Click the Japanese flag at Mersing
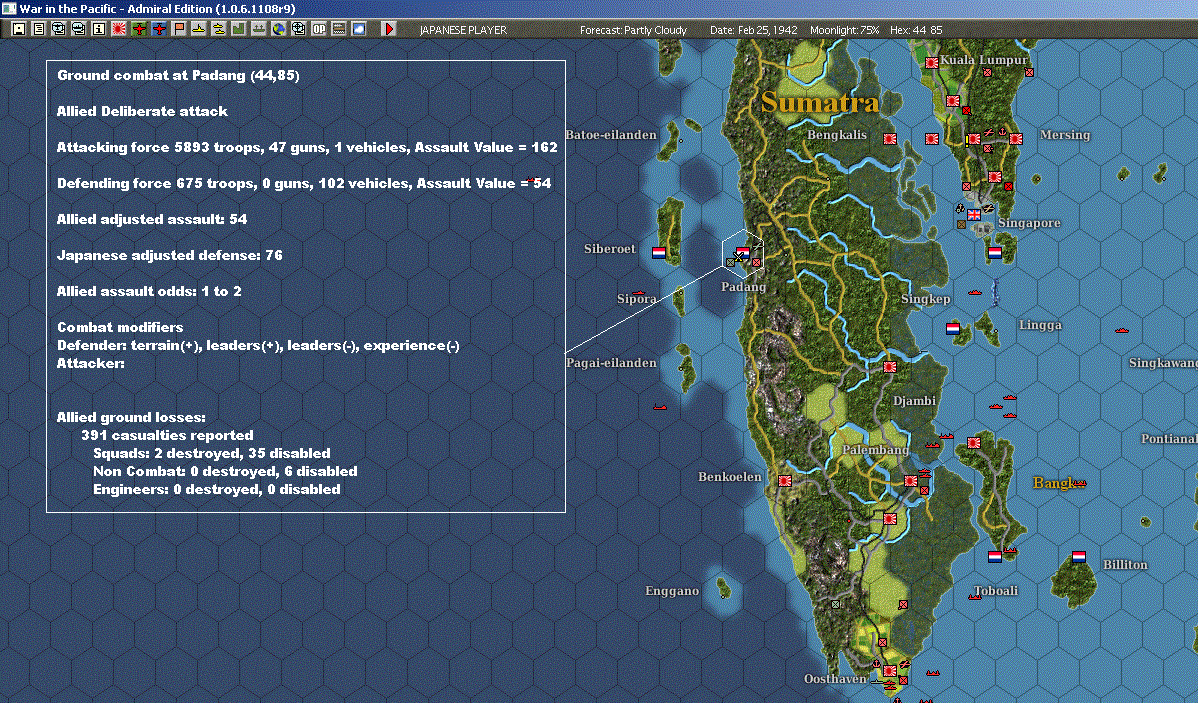 [x=1015, y=139]
